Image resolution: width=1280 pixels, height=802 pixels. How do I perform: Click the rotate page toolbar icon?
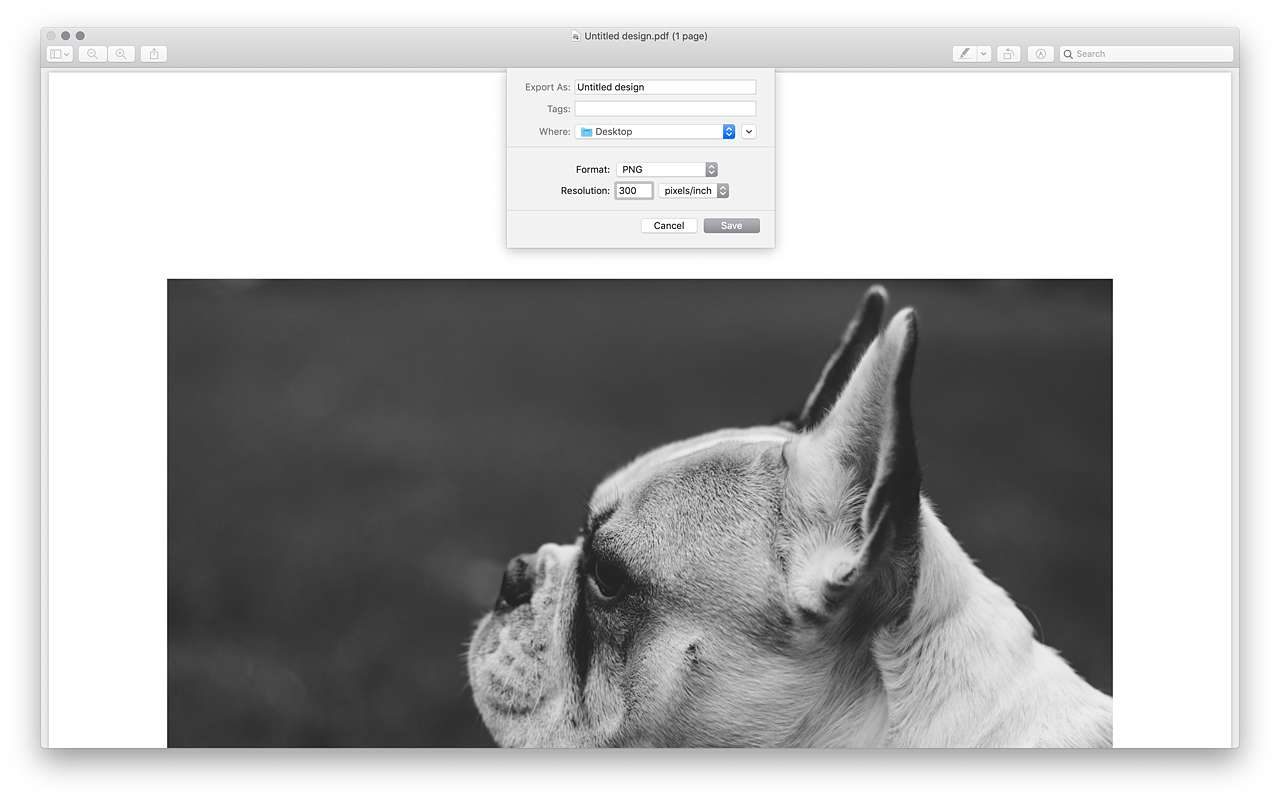[1009, 54]
